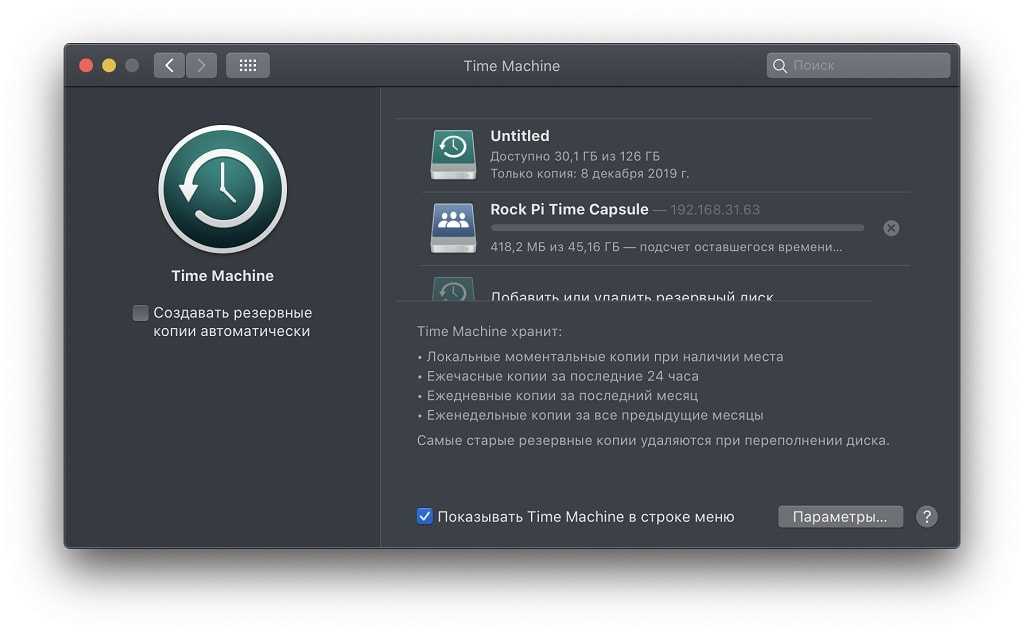This screenshot has height=633, width=1024.
Task: Go forward with the right arrow button
Action: pos(202,66)
